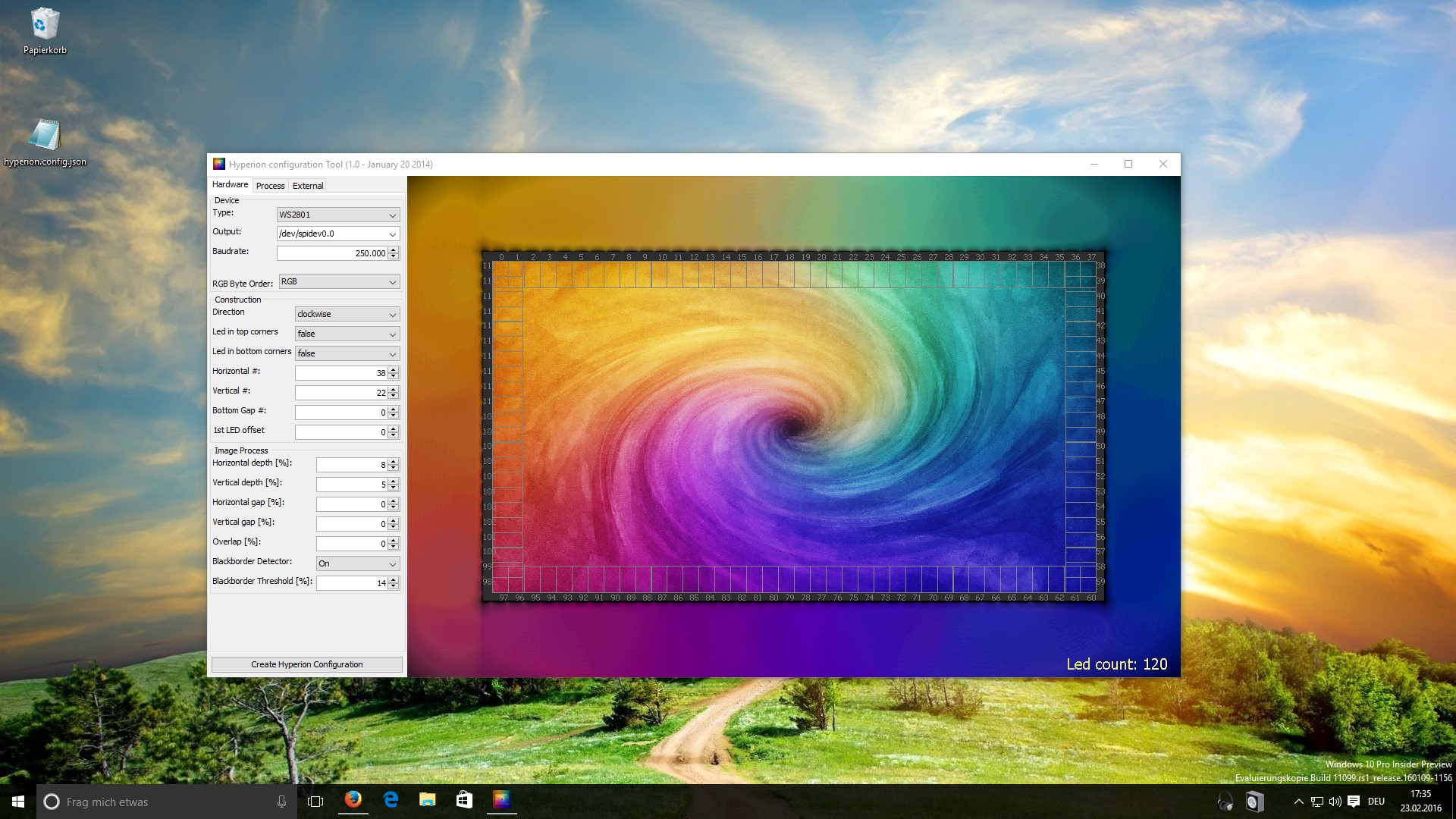This screenshot has width=1456, height=819.
Task: Open File Explorer from the taskbar
Action: click(428, 800)
